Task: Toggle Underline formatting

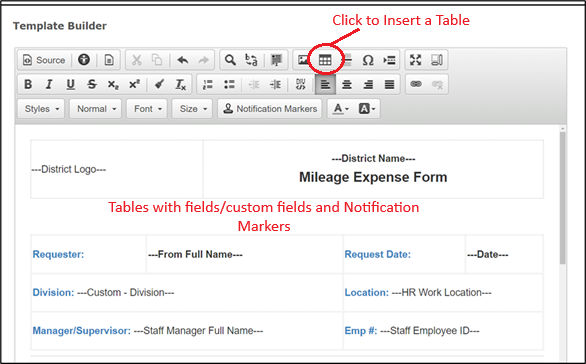Action: [x=70, y=84]
